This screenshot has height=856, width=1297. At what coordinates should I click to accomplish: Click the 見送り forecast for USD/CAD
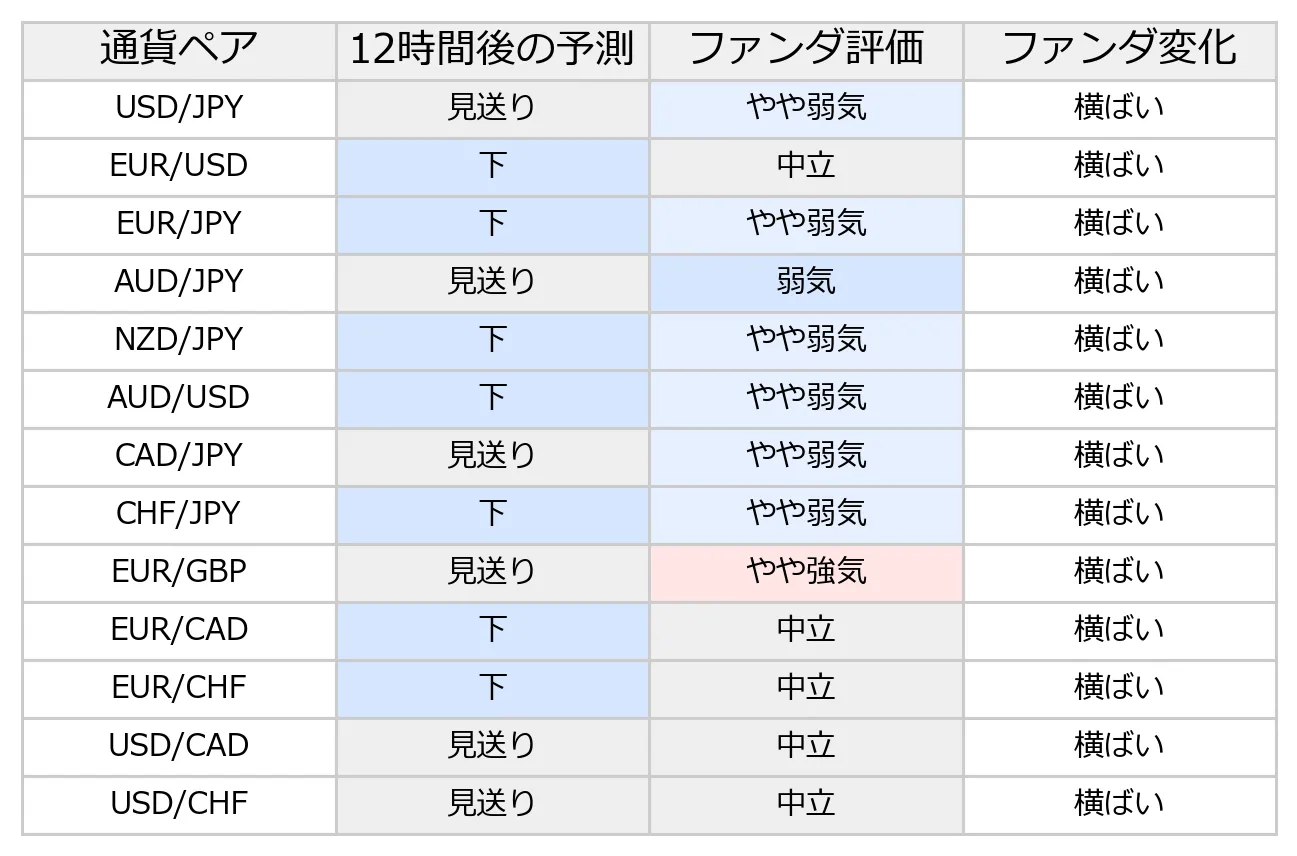pyautogui.click(x=492, y=746)
